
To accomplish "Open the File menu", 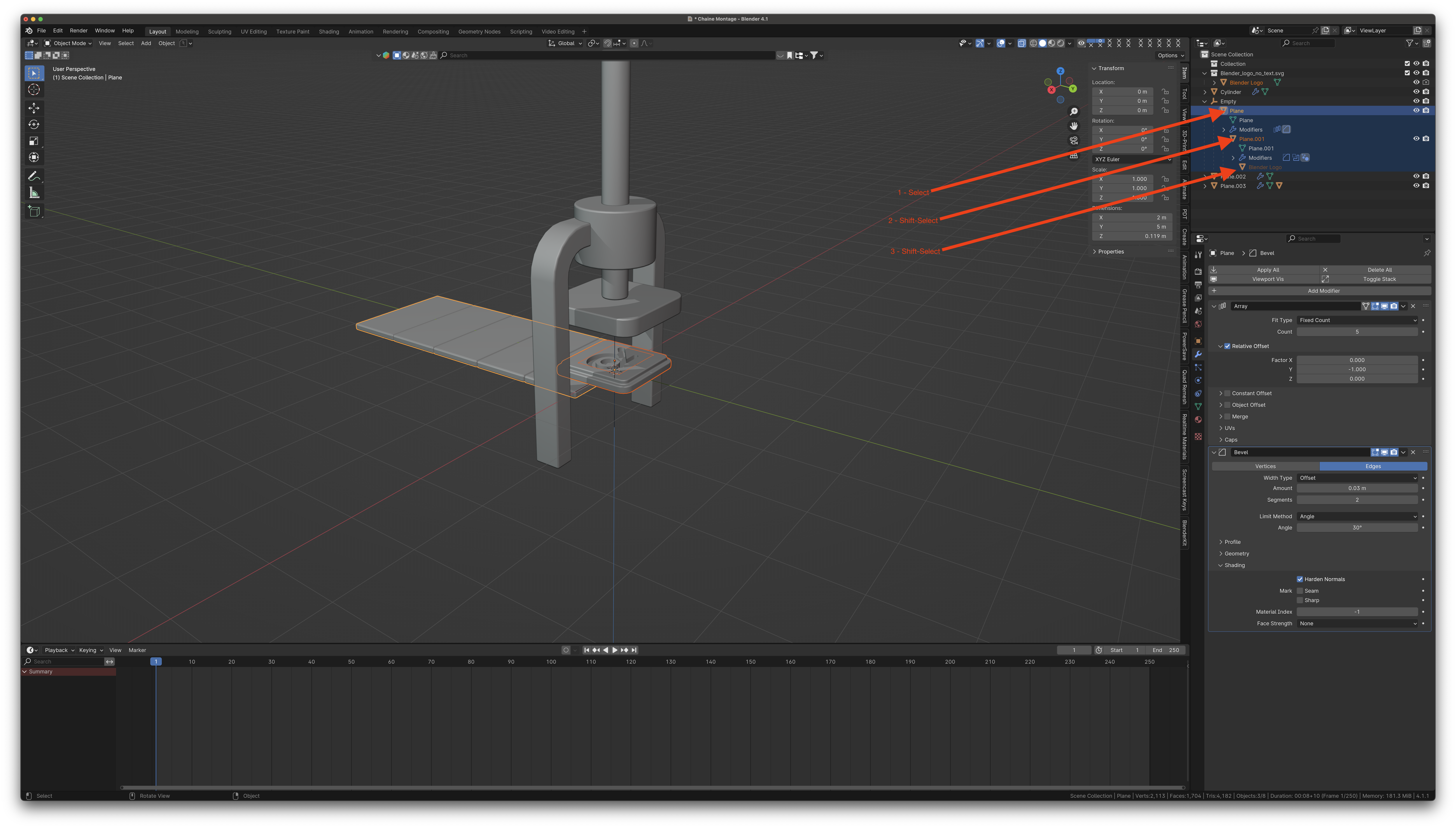I will pos(41,31).
